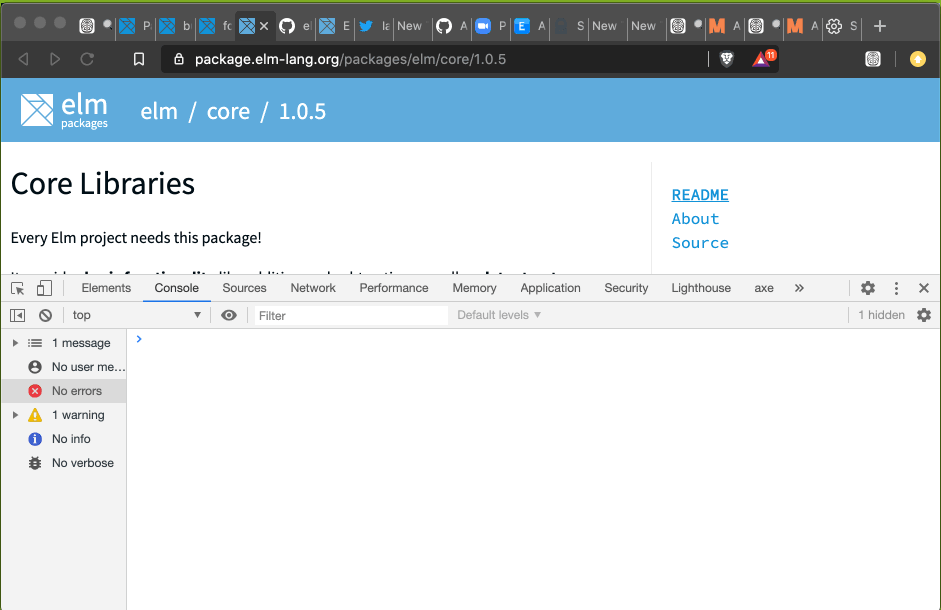
Task: Open DevTools settings gear
Action: (868, 288)
